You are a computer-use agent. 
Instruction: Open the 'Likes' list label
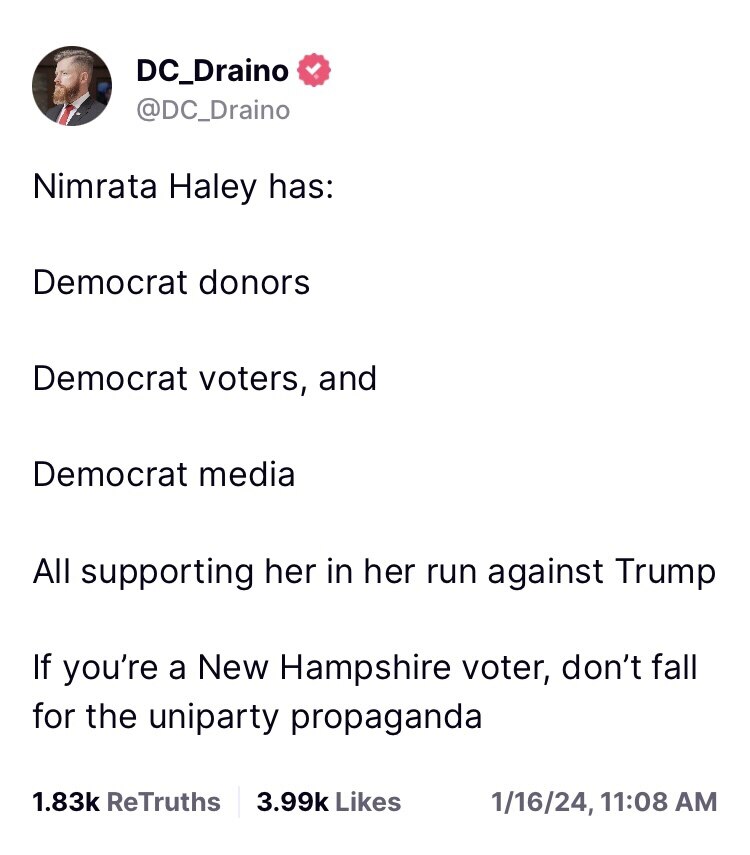coord(367,801)
